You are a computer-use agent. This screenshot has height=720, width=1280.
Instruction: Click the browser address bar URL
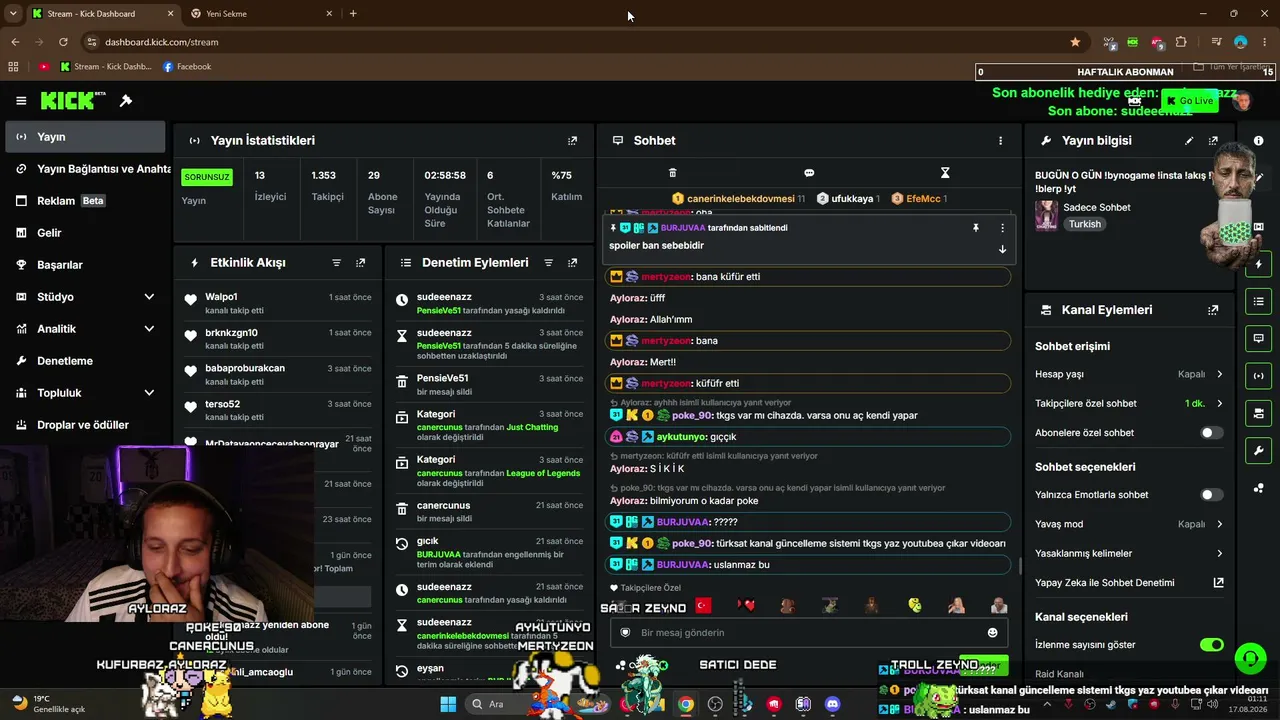point(162,42)
